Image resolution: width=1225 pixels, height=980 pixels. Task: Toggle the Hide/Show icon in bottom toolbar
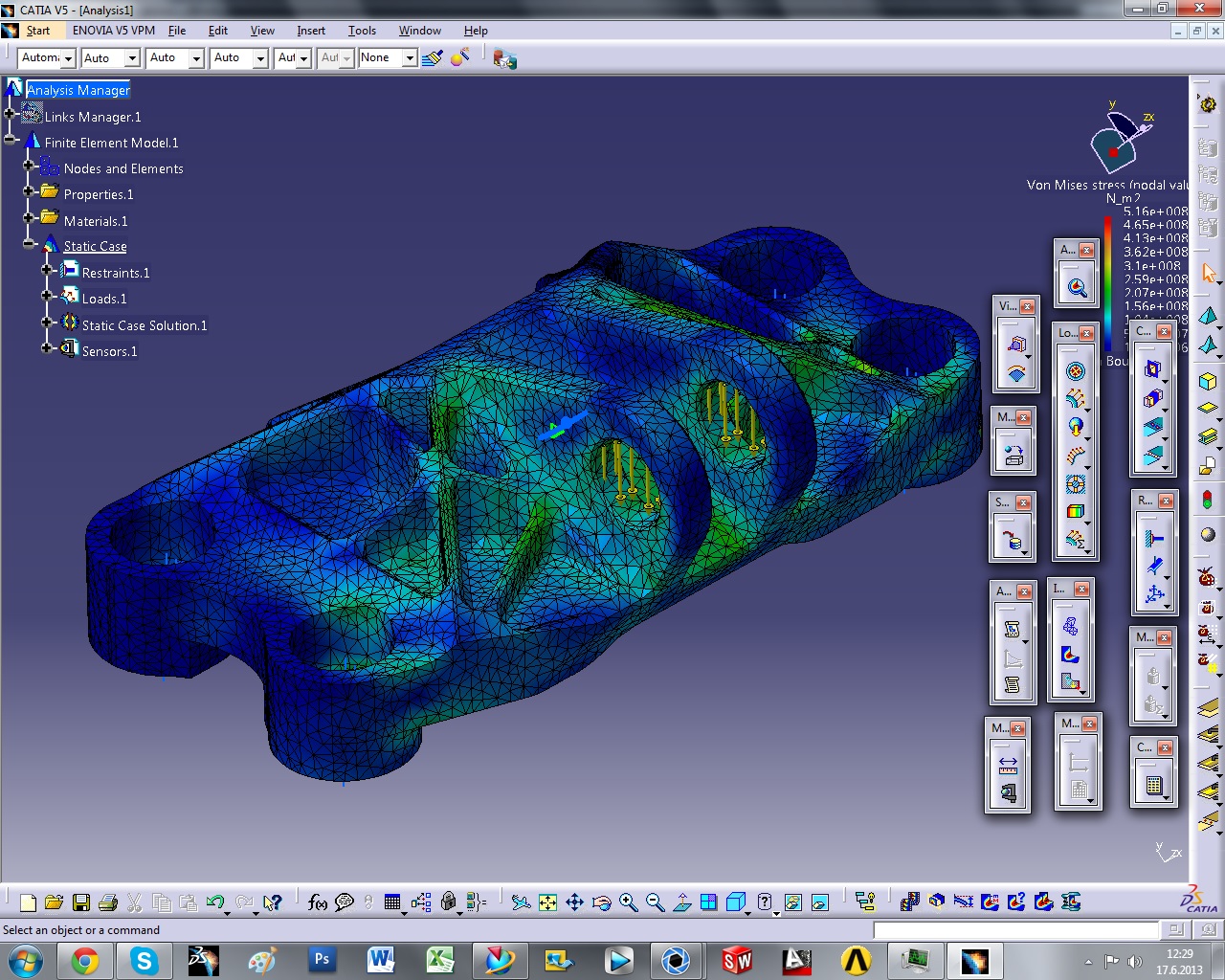pyautogui.click(x=792, y=902)
